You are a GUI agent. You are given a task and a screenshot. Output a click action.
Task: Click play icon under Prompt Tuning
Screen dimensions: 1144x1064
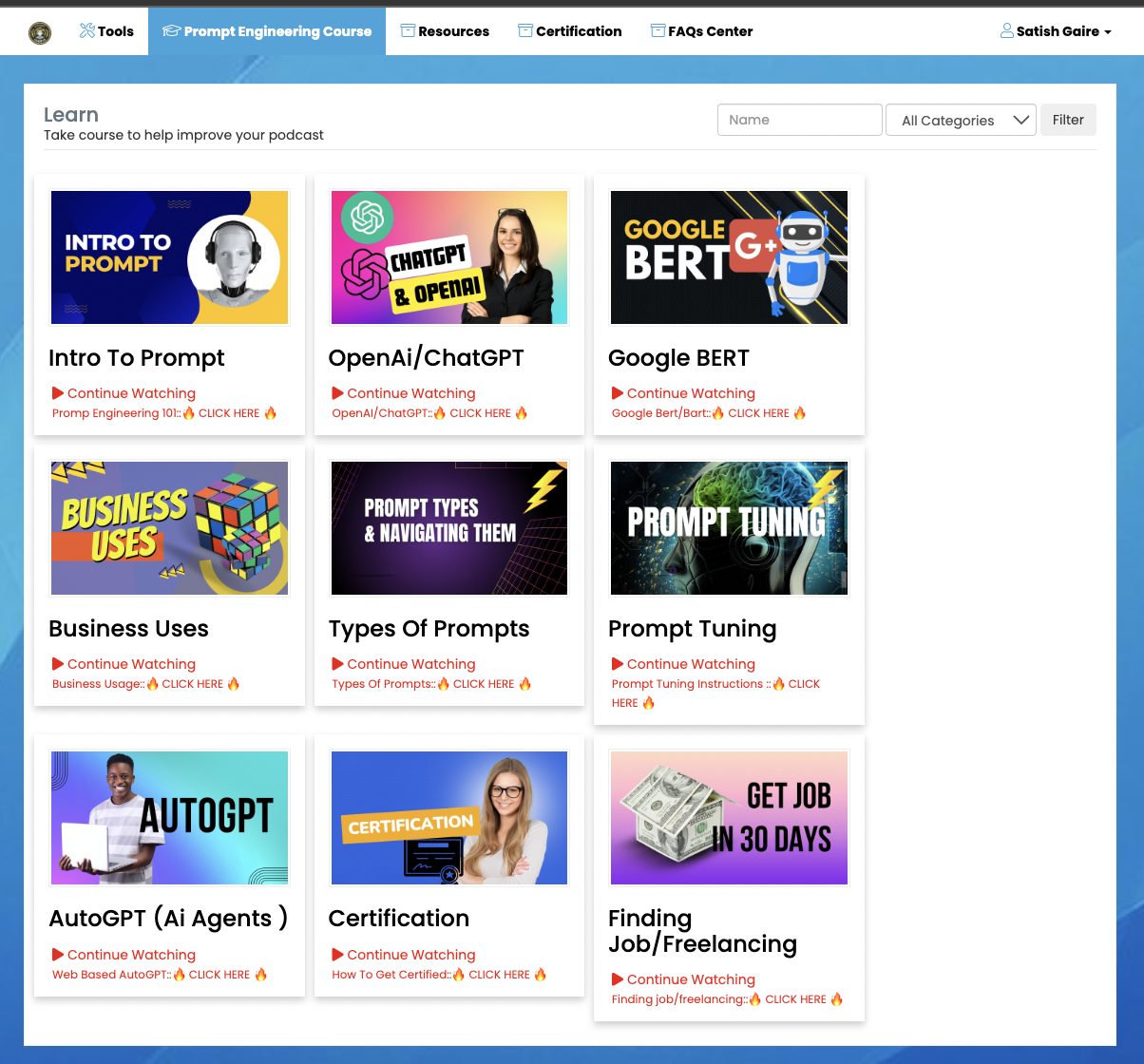coord(618,664)
